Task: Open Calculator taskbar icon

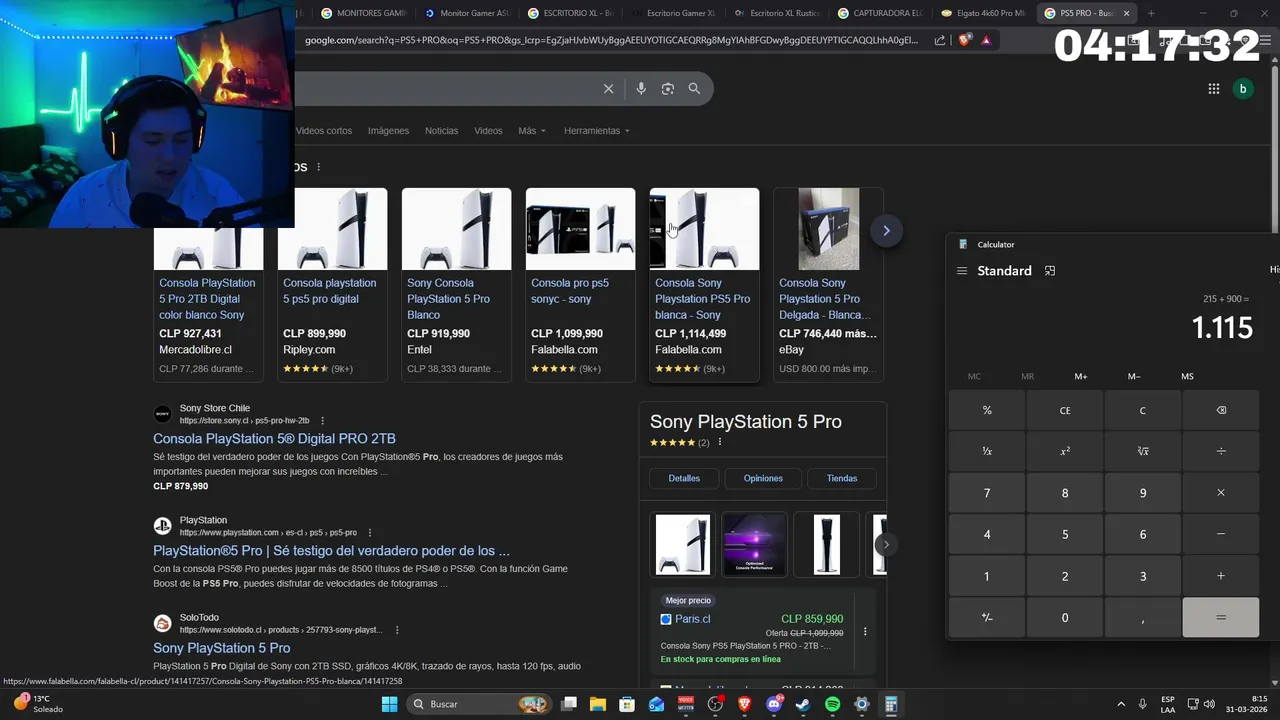Action: (x=891, y=704)
